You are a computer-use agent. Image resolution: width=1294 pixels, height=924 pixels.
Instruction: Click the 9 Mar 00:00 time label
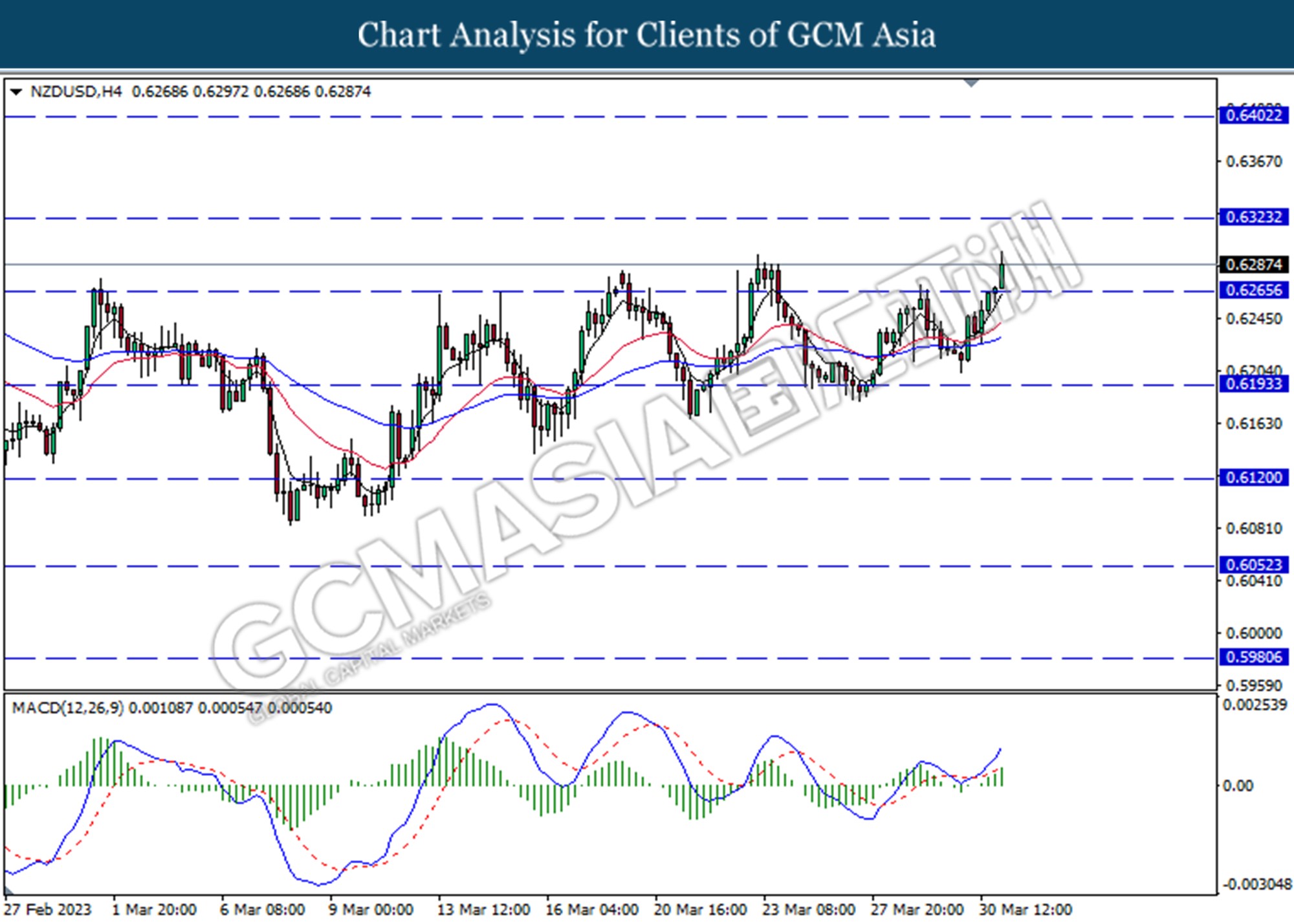point(371,909)
